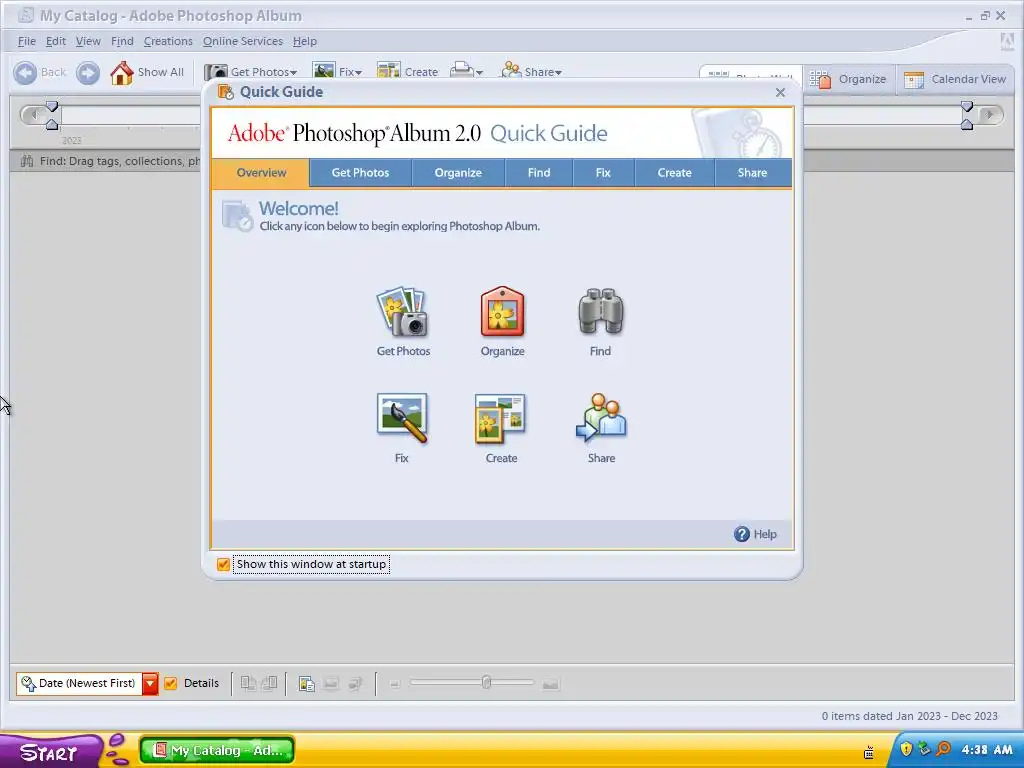Click the Forward arrow toolbar button
Screen dimensions: 1024x768
(88, 72)
